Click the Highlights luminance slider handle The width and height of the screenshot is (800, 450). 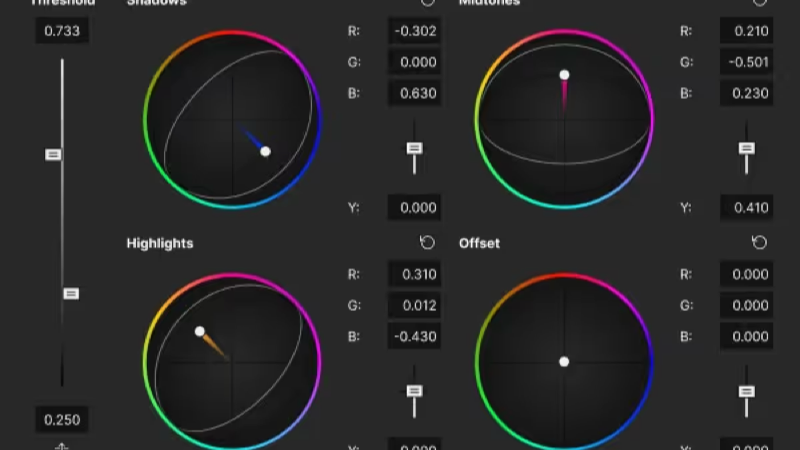click(x=414, y=391)
